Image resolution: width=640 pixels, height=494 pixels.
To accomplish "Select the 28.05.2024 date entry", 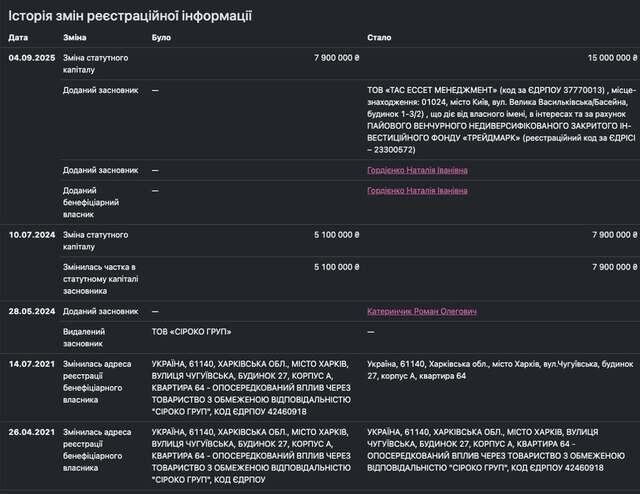I will pyautogui.click(x=32, y=312).
